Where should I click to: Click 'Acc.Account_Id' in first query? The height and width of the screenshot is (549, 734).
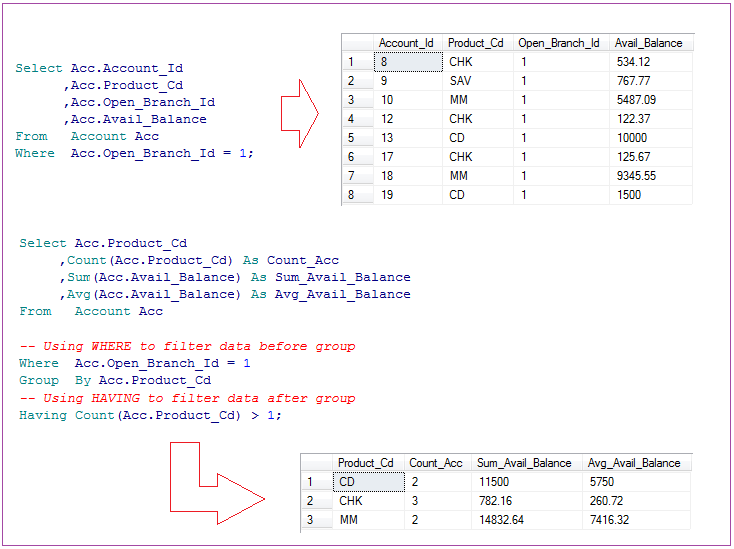[x=127, y=69]
